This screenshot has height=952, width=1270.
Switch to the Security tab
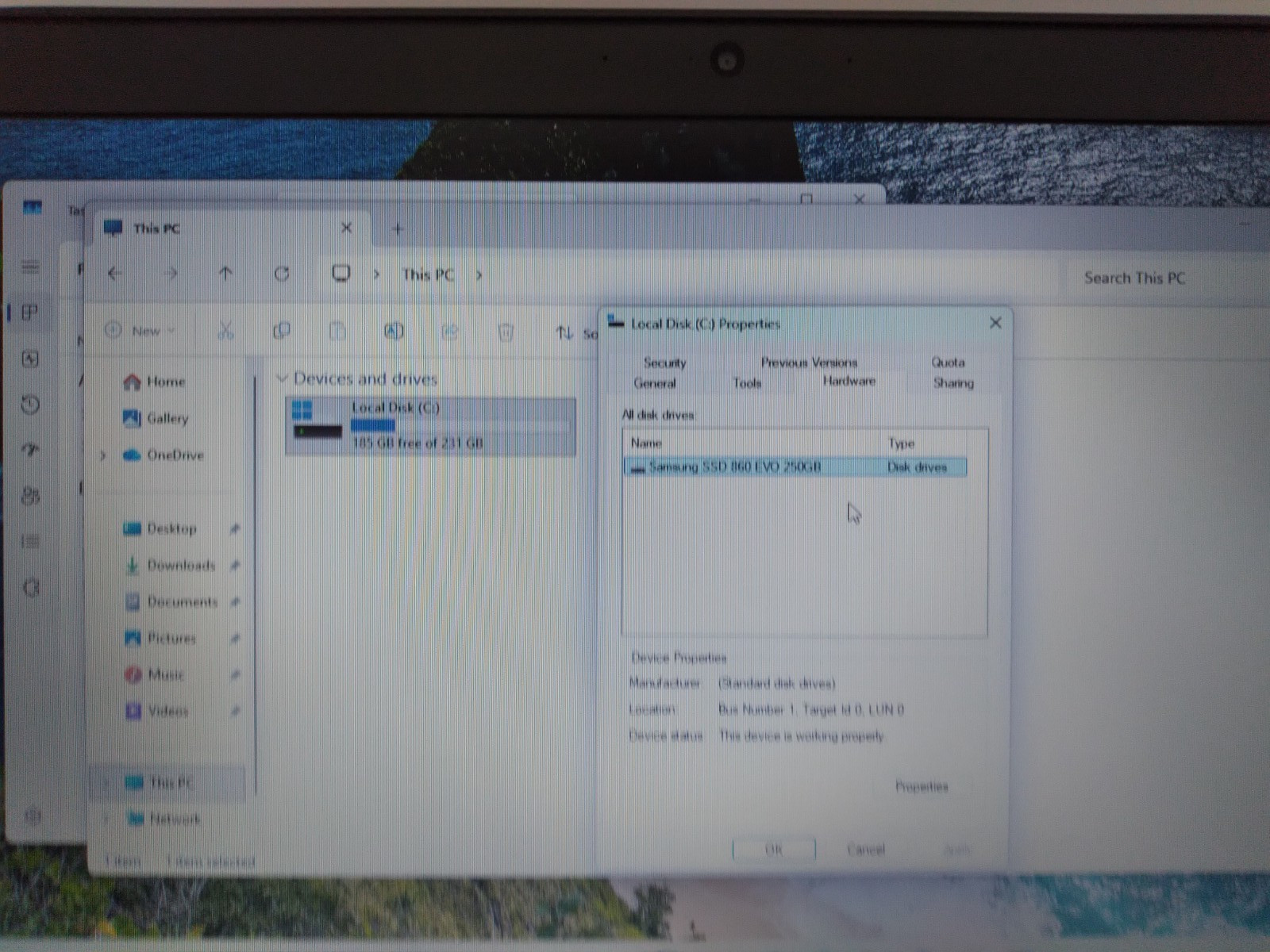coord(664,363)
